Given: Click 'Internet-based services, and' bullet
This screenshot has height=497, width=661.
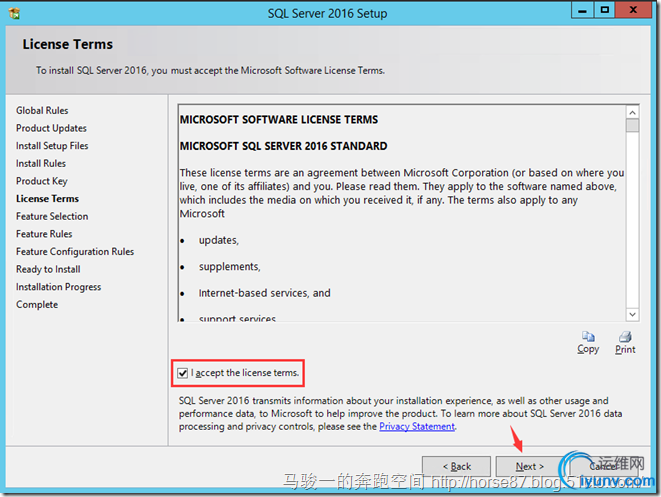Looking at the screenshot, I should pos(265,293).
